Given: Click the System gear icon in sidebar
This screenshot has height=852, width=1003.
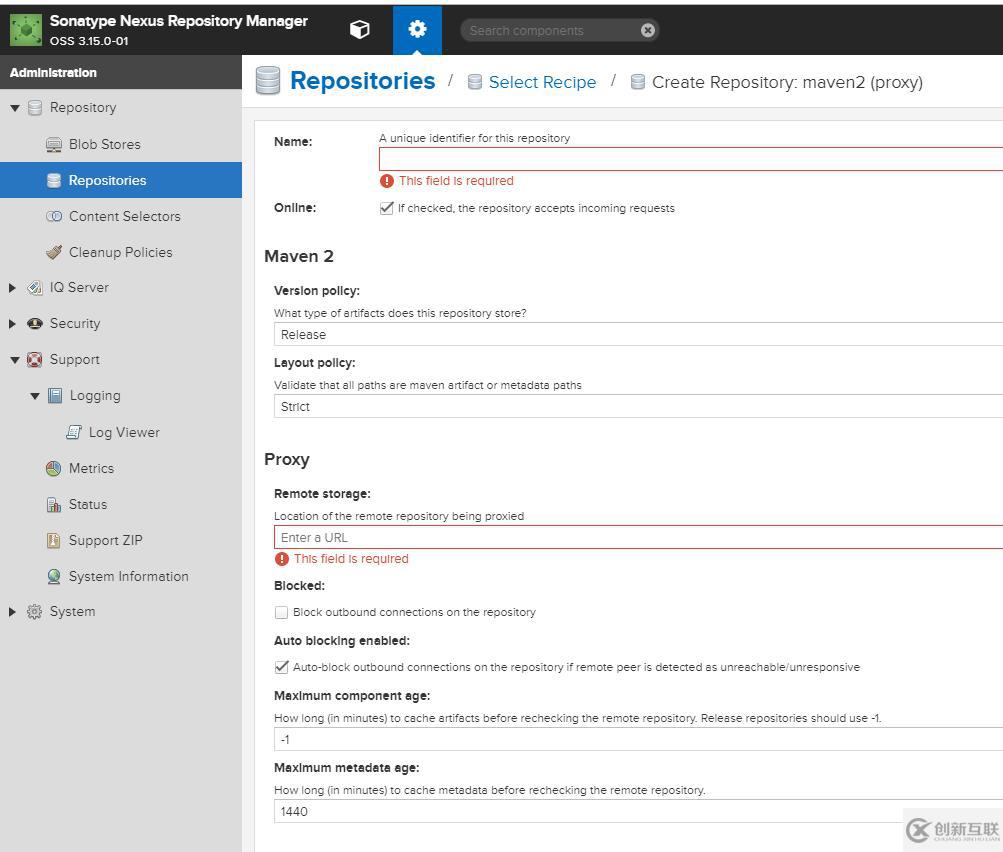Looking at the screenshot, I should (35, 611).
